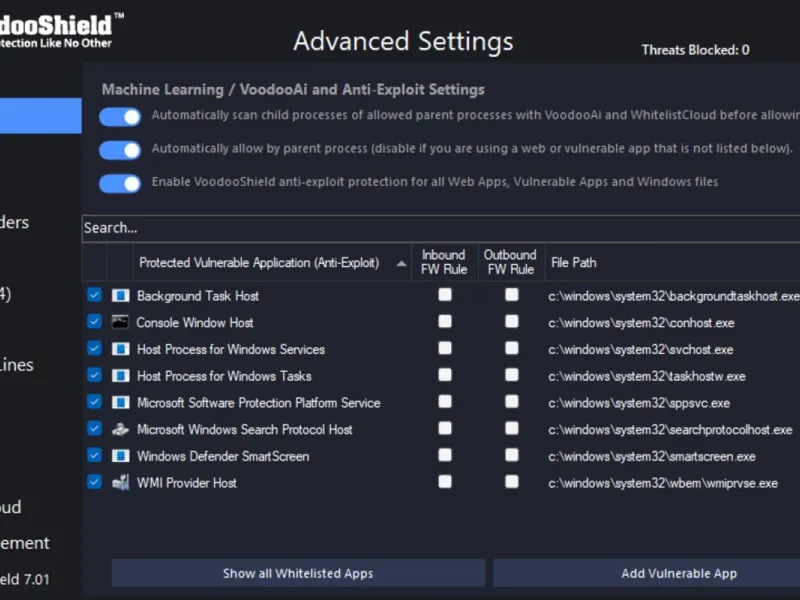Image resolution: width=800 pixels, height=600 pixels.
Task: Click the Windows Defender SmartScreen icon
Action: [x=121, y=456]
